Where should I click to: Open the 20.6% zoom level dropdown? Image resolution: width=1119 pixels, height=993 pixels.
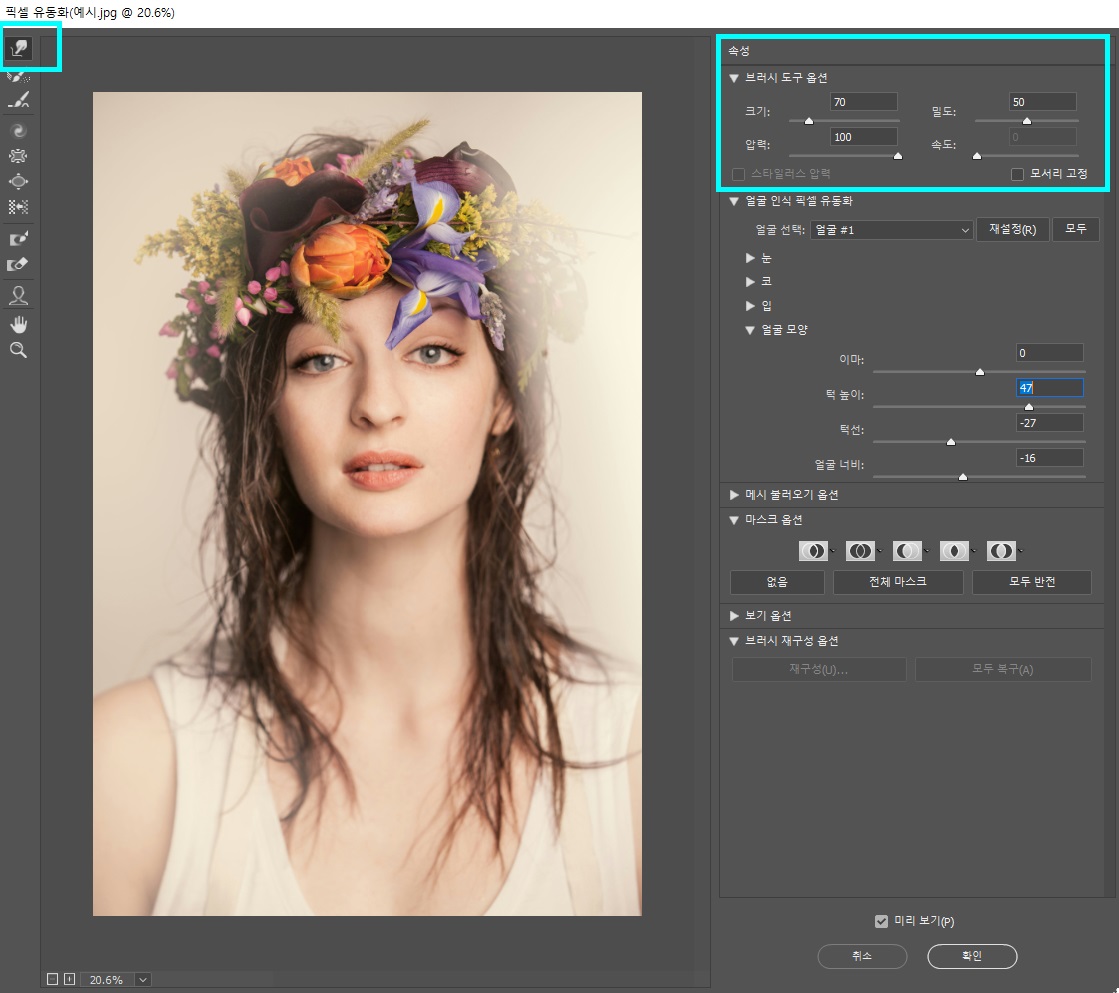143,979
